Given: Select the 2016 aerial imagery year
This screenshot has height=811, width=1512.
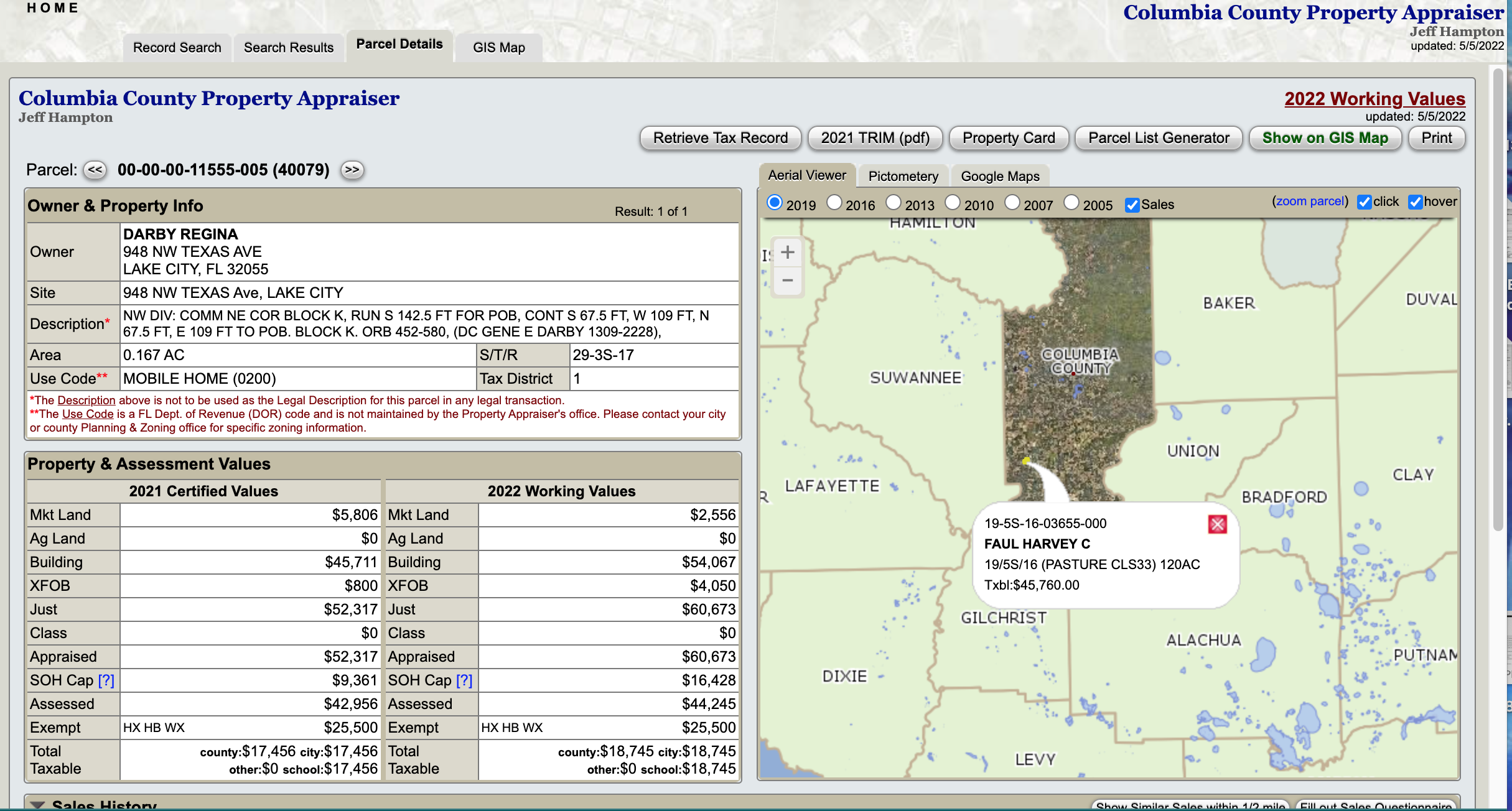Looking at the screenshot, I should click(834, 203).
